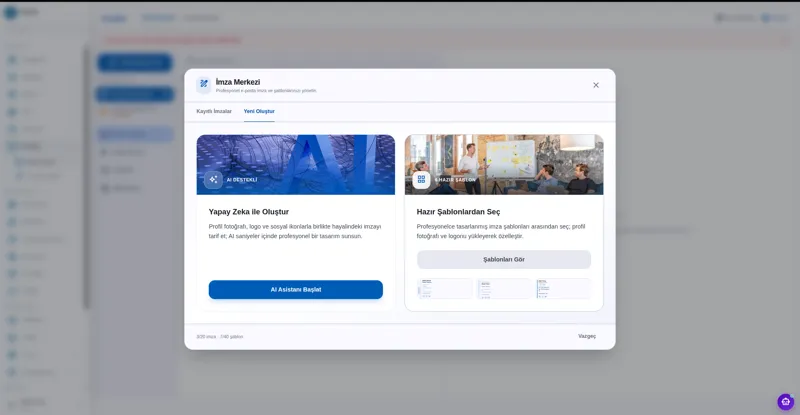Click the Hazır Şablonlardan Seç heading
This screenshot has height=415, width=800.
(458, 212)
